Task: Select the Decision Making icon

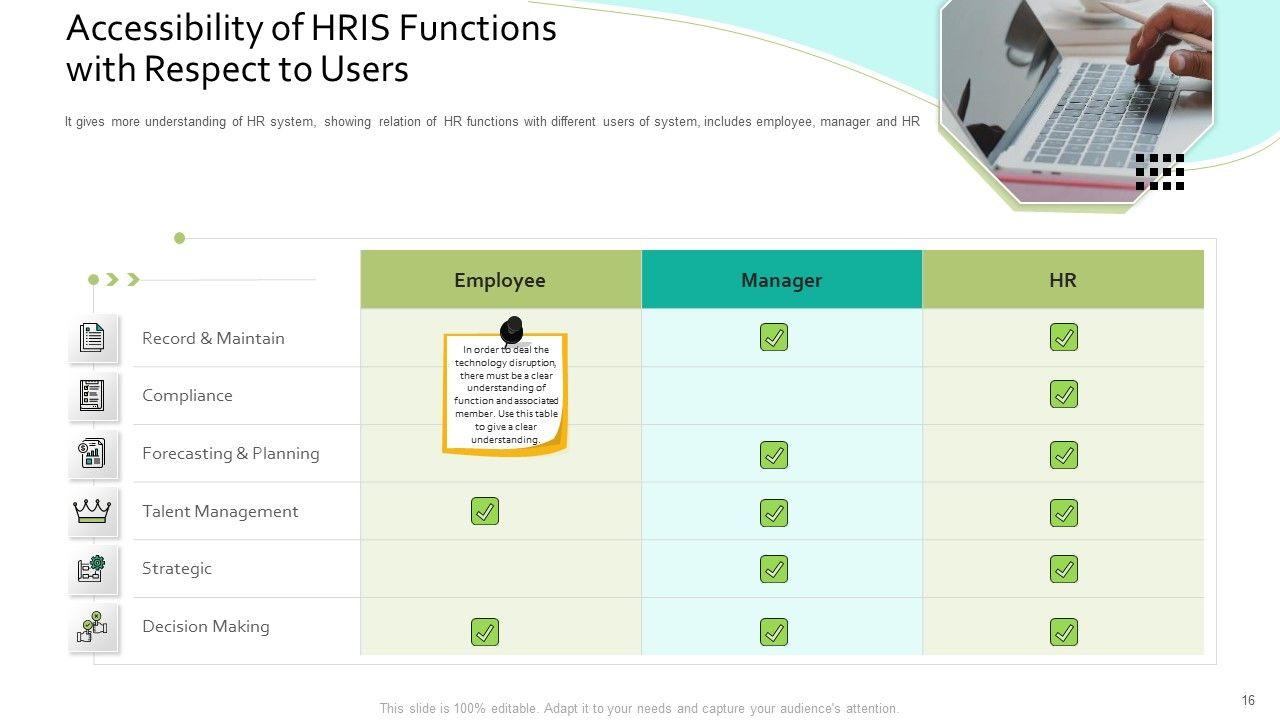Action: point(93,627)
